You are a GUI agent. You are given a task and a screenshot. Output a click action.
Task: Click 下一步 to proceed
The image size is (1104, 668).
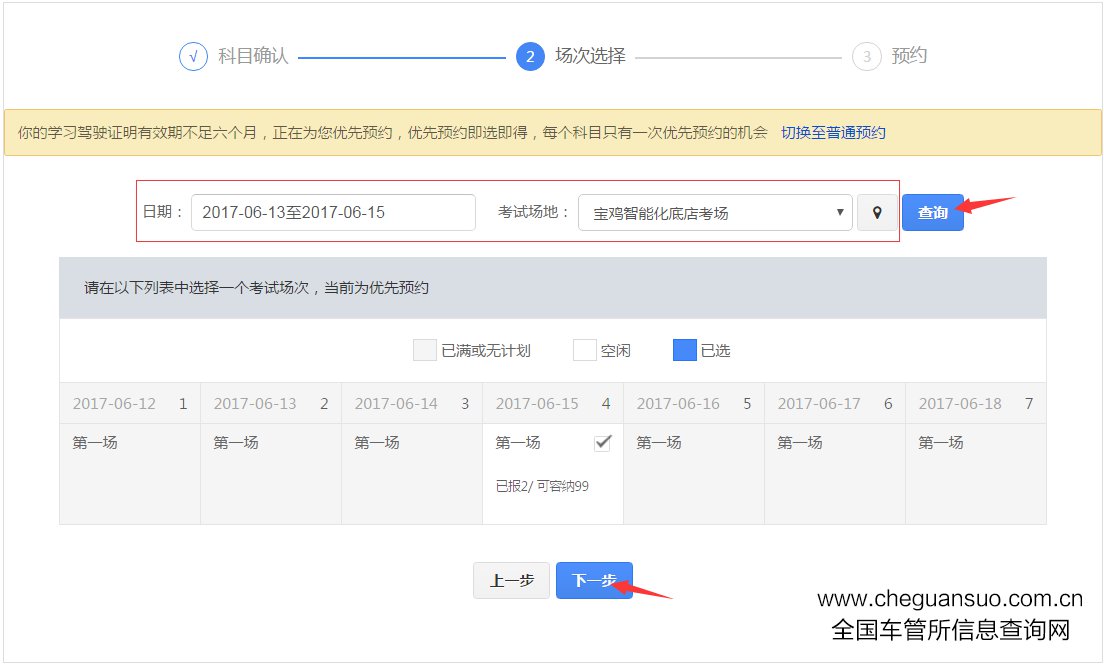point(594,580)
